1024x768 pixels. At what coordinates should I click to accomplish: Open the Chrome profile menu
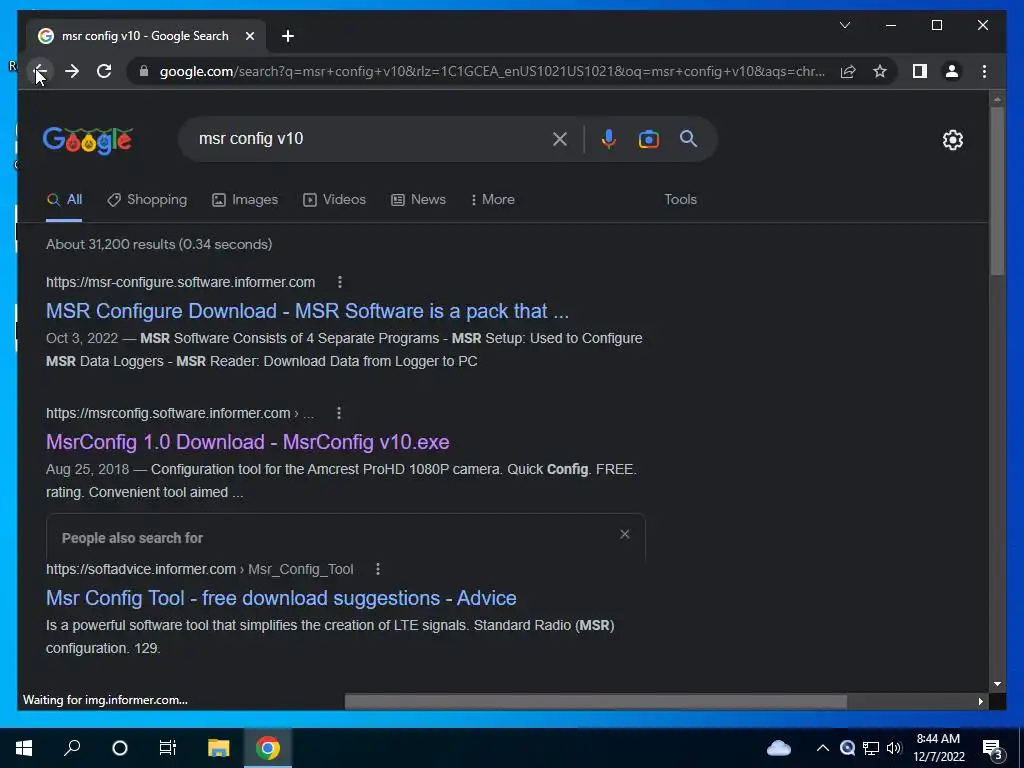[x=952, y=71]
